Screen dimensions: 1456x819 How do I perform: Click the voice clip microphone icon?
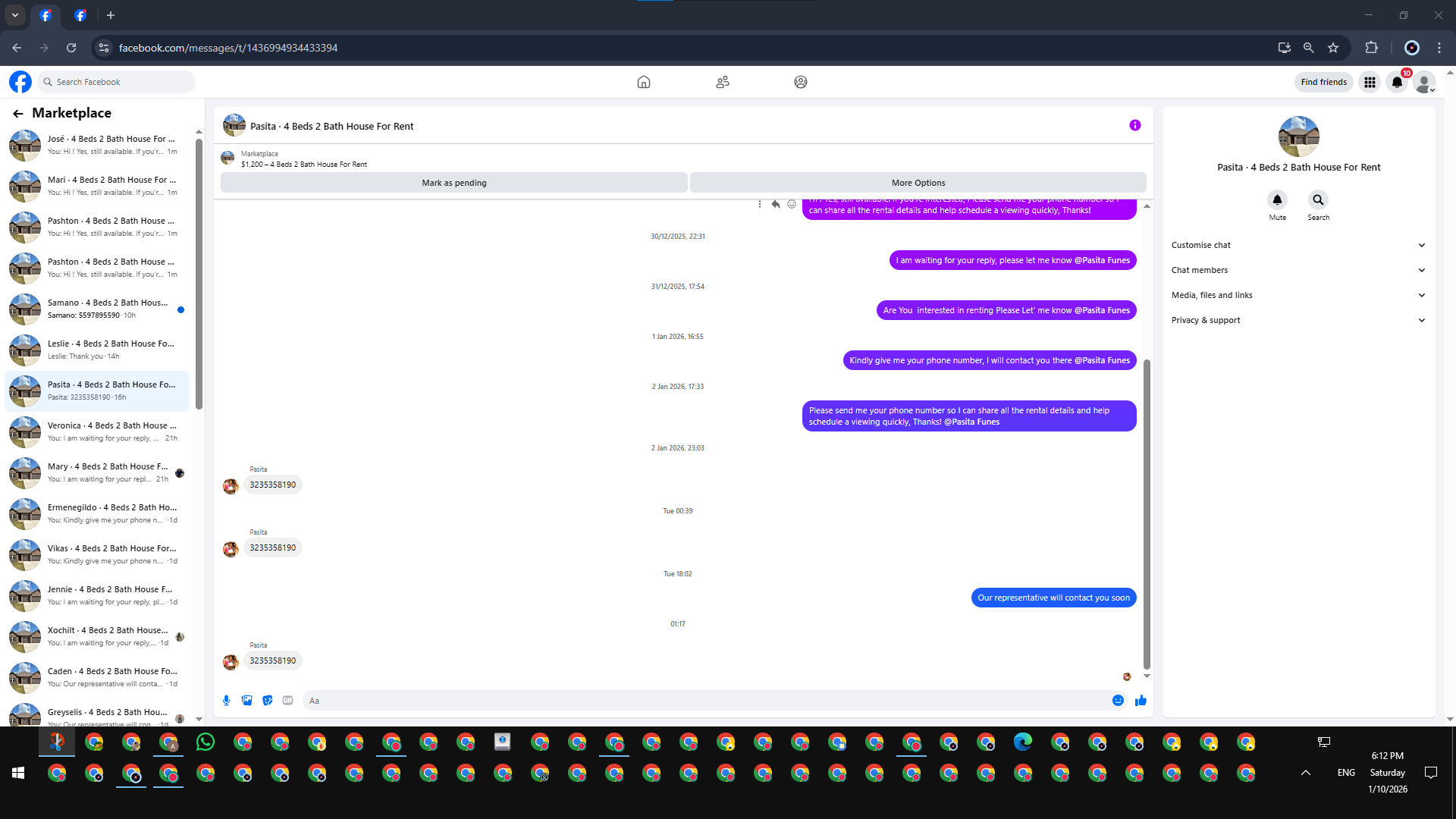coord(226,701)
